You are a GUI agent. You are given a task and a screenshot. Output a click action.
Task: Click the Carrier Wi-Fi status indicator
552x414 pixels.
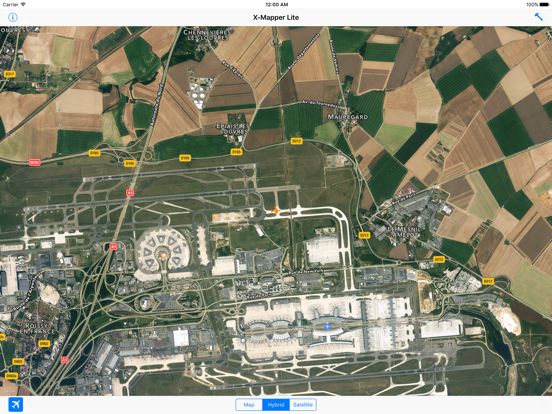(x=14, y=4)
